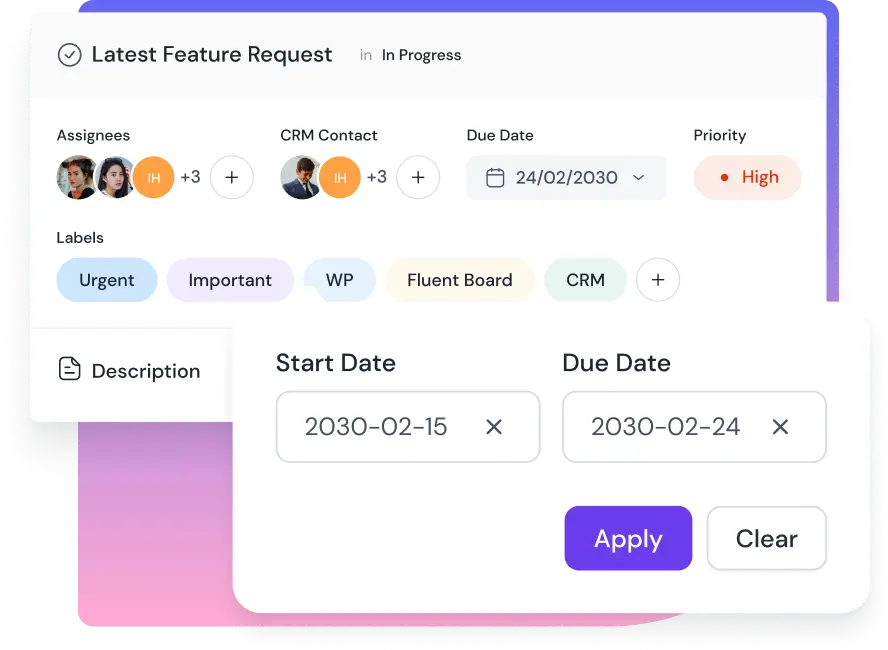Click the Apply button
888x650 pixels.
coord(628,538)
